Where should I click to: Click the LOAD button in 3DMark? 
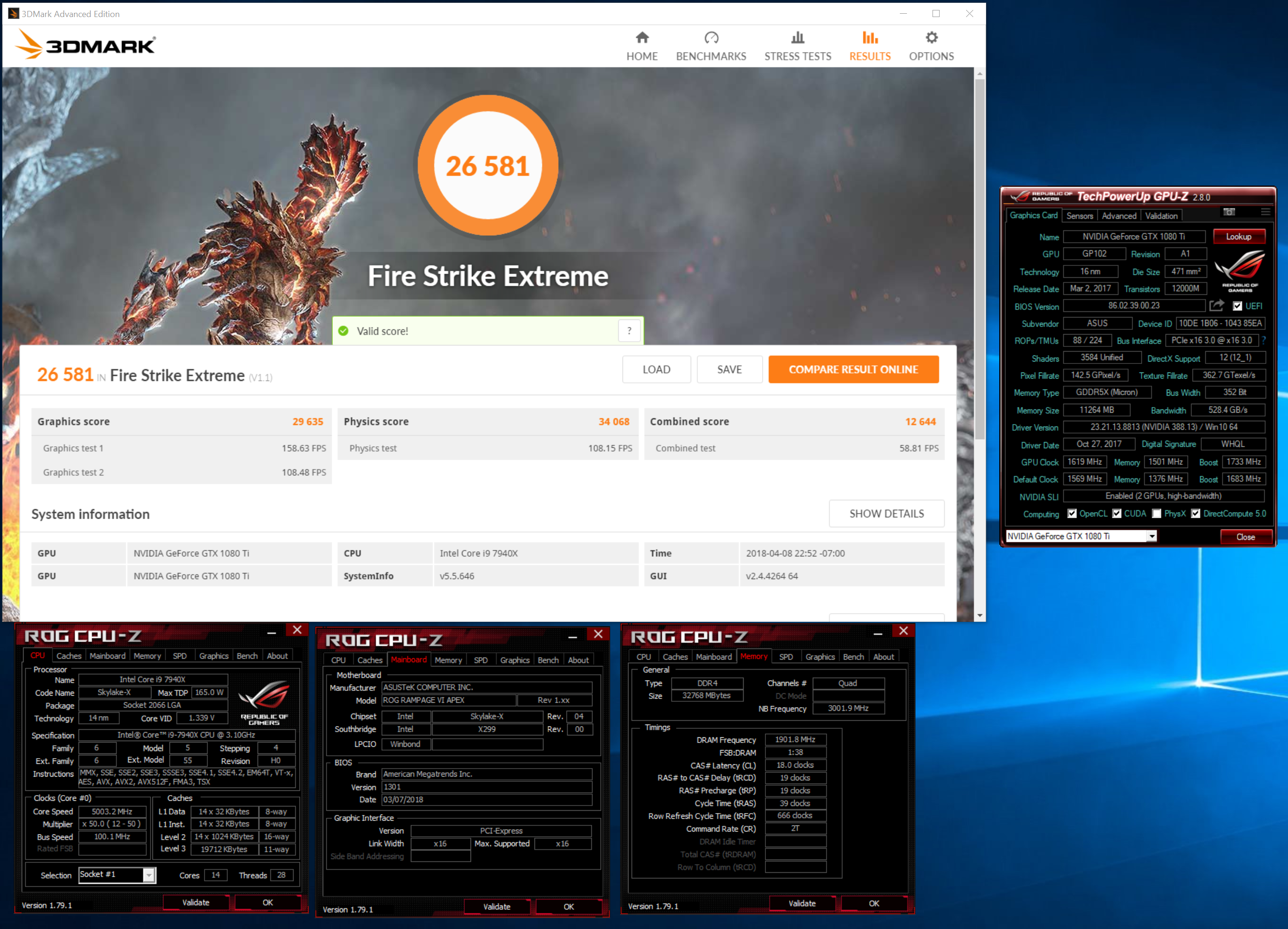(x=656, y=369)
